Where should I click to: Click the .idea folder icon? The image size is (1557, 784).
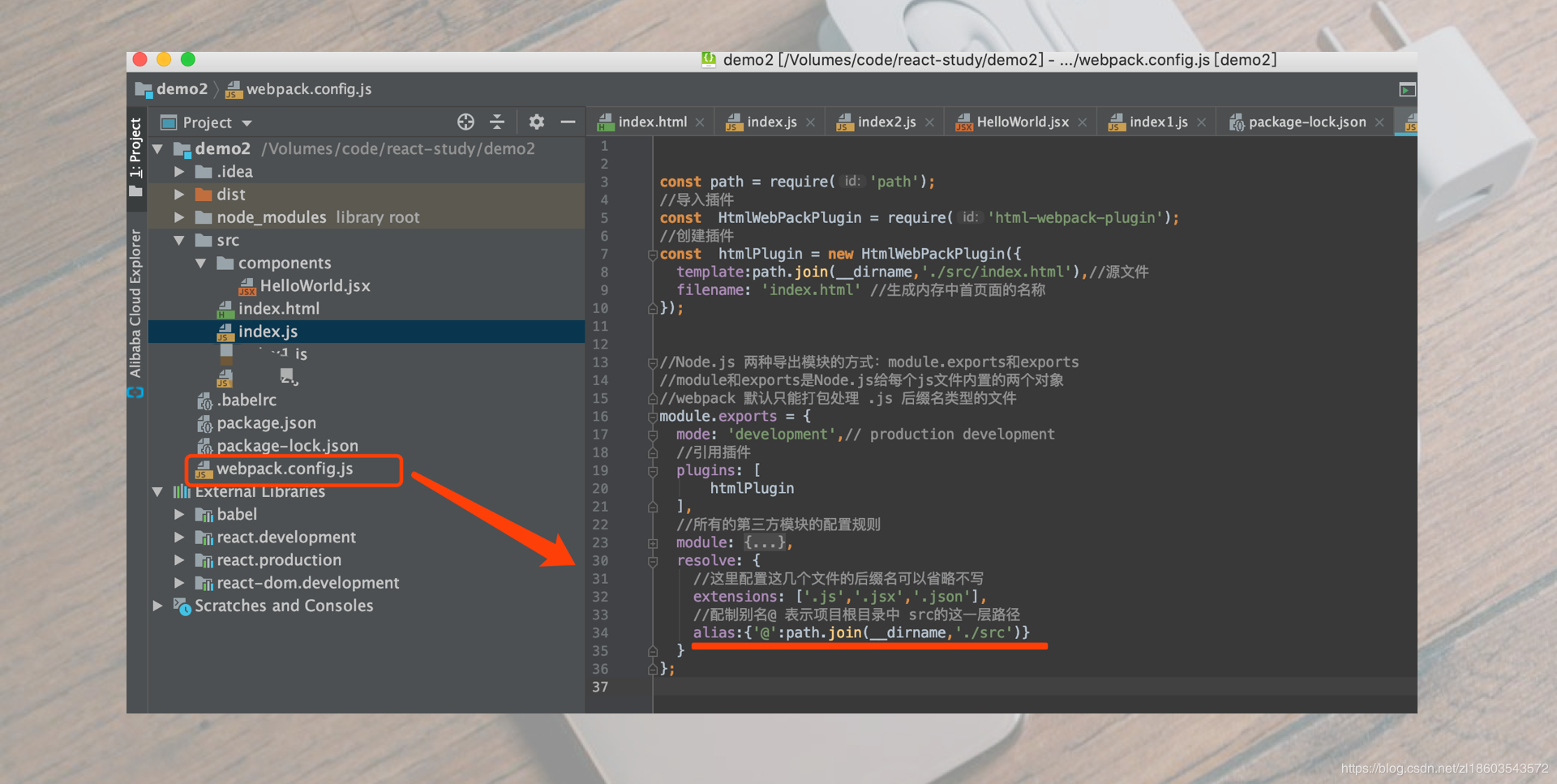click(x=204, y=172)
